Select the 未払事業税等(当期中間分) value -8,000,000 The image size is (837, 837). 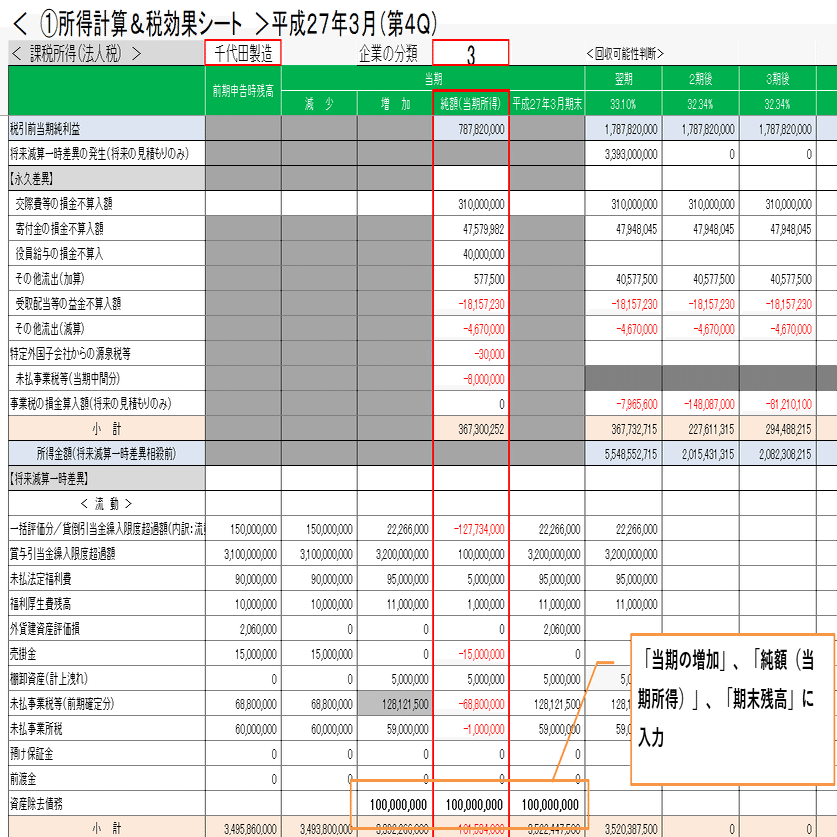tap(471, 378)
